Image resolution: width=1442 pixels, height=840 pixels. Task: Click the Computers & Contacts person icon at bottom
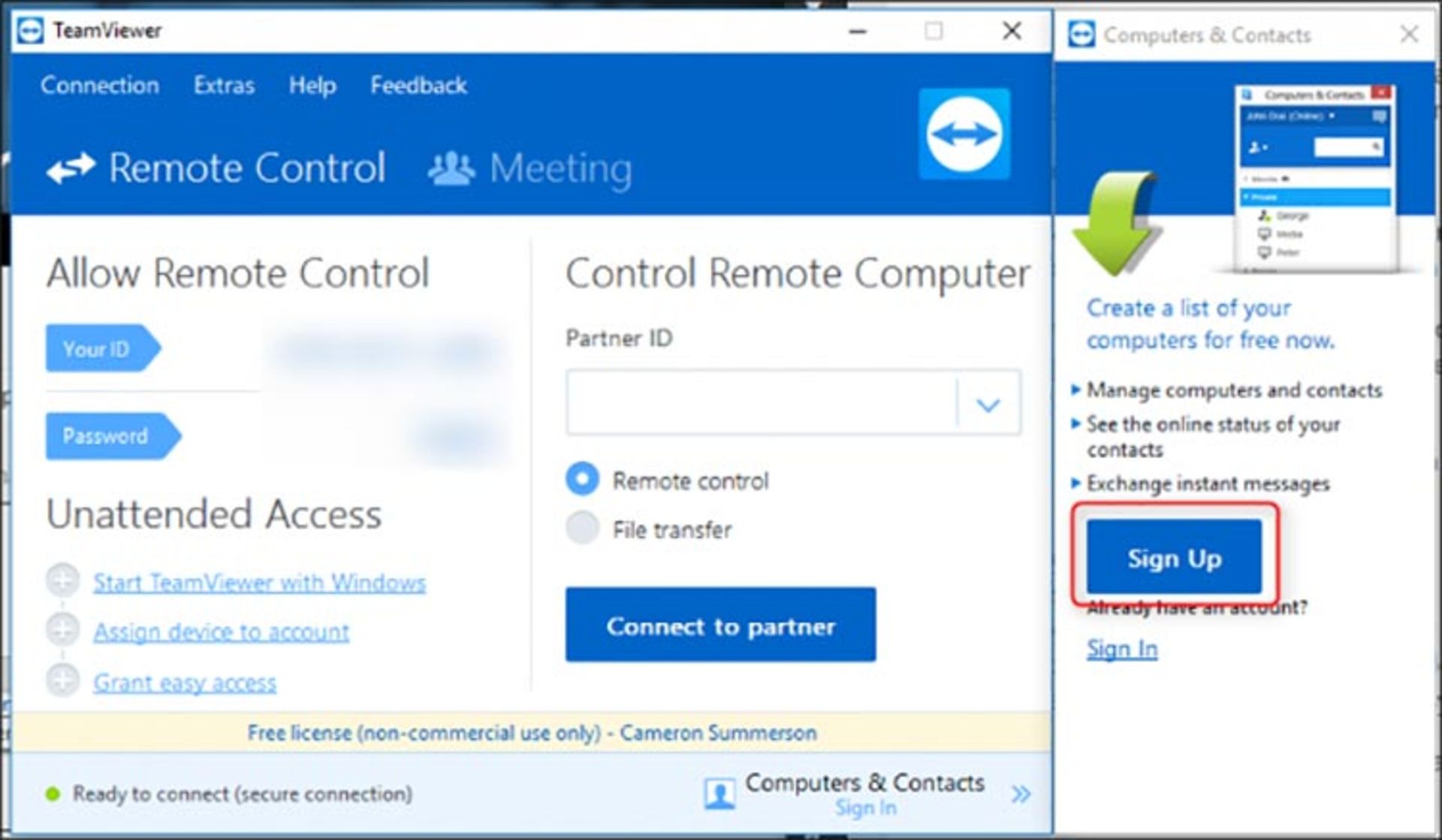click(x=719, y=793)
